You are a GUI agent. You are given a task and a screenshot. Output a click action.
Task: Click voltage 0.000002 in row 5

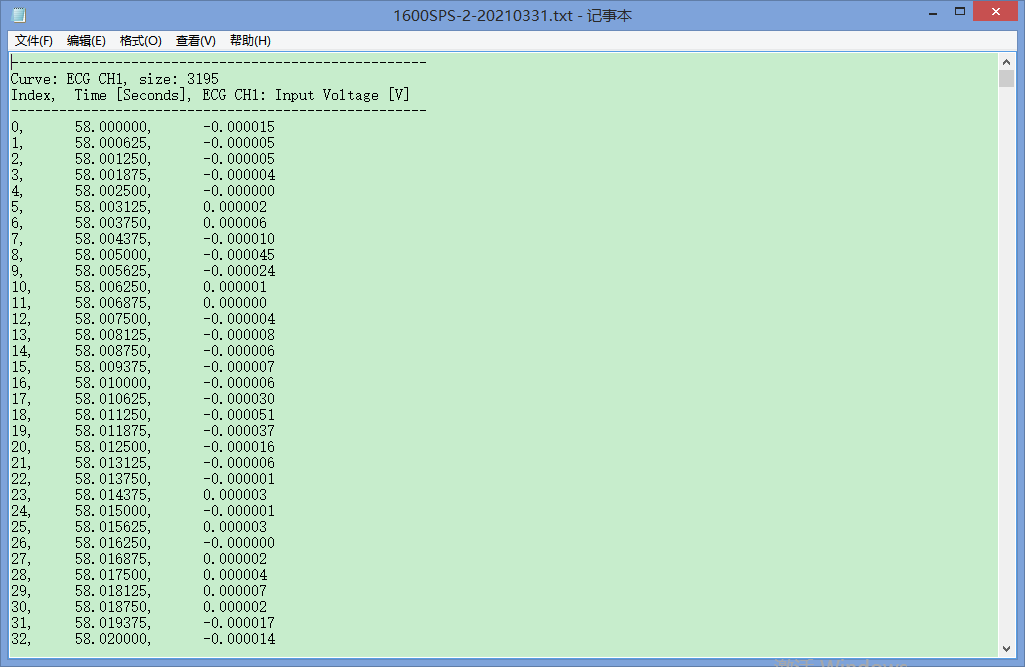click(x=235, y=207)
